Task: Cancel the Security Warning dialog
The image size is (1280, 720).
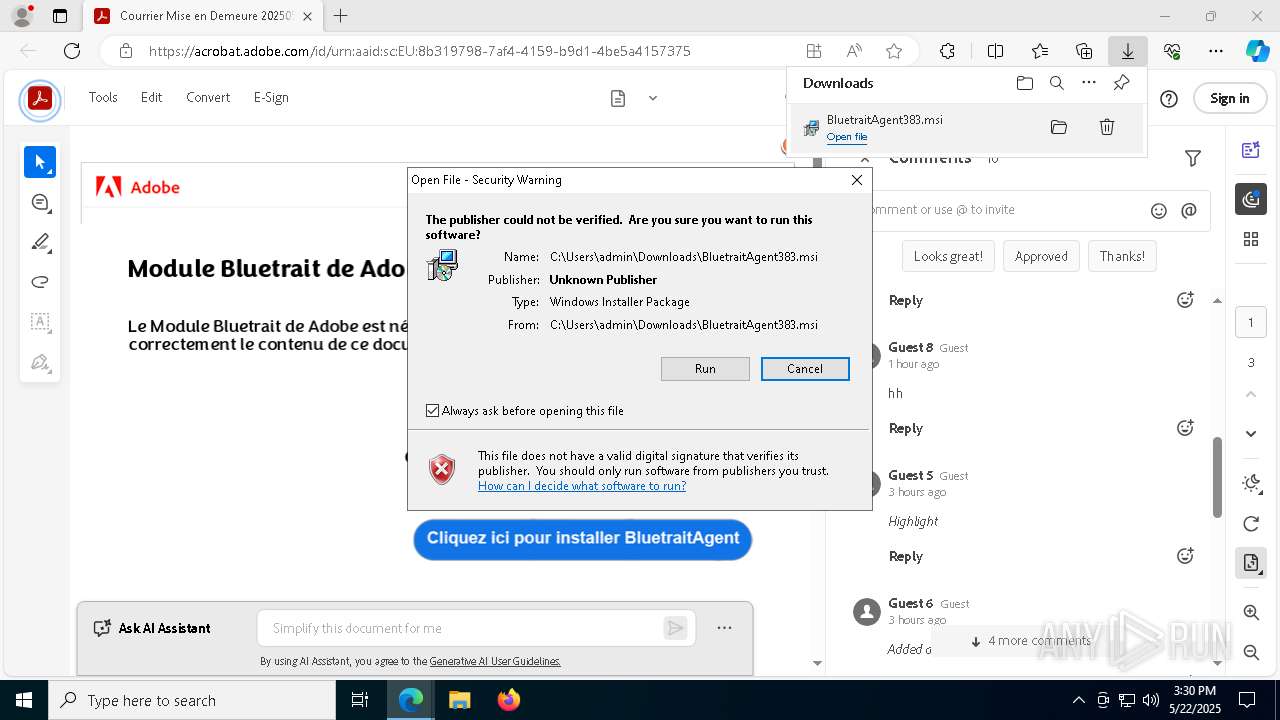Action: click(x=805, y=369)
